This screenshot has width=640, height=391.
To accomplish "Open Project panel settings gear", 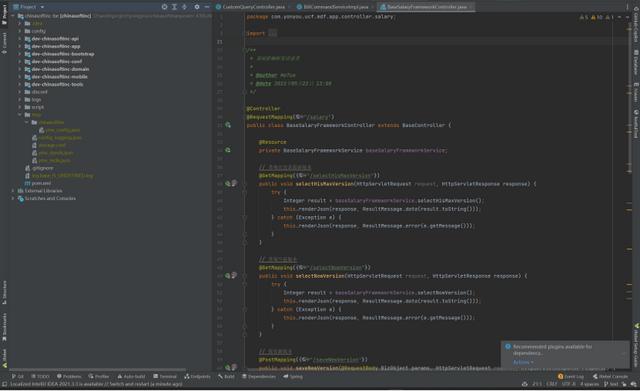I will click(197, 7).
